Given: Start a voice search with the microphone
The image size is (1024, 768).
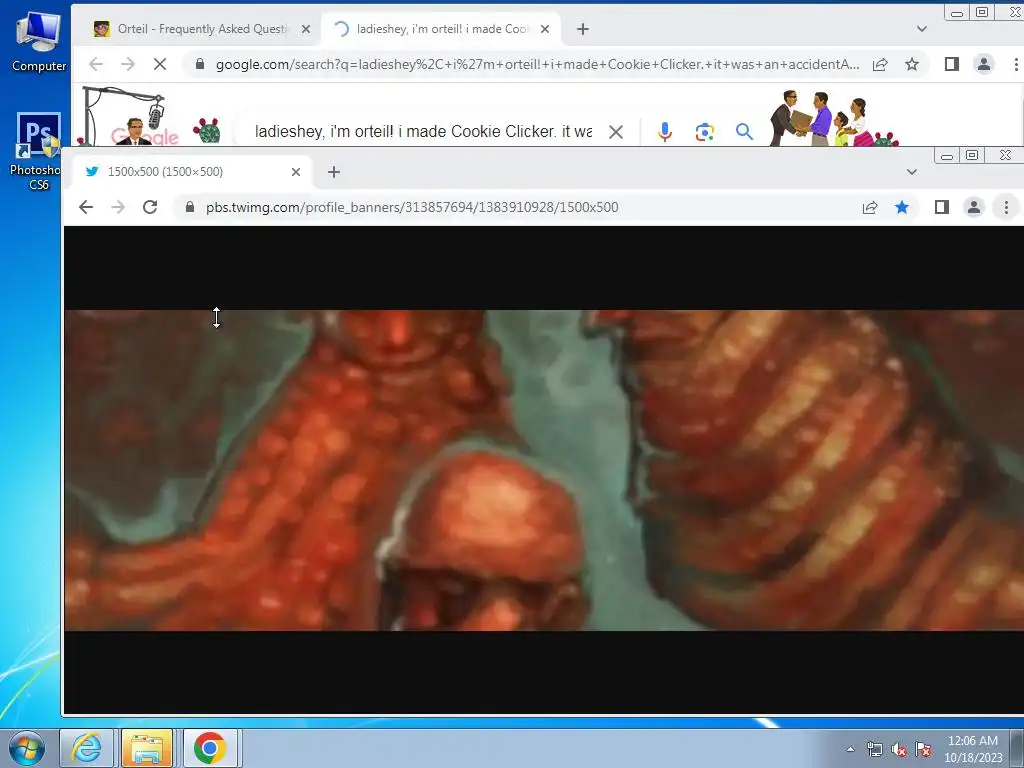Looking at the screenshot, I should [x=665, y=132].
